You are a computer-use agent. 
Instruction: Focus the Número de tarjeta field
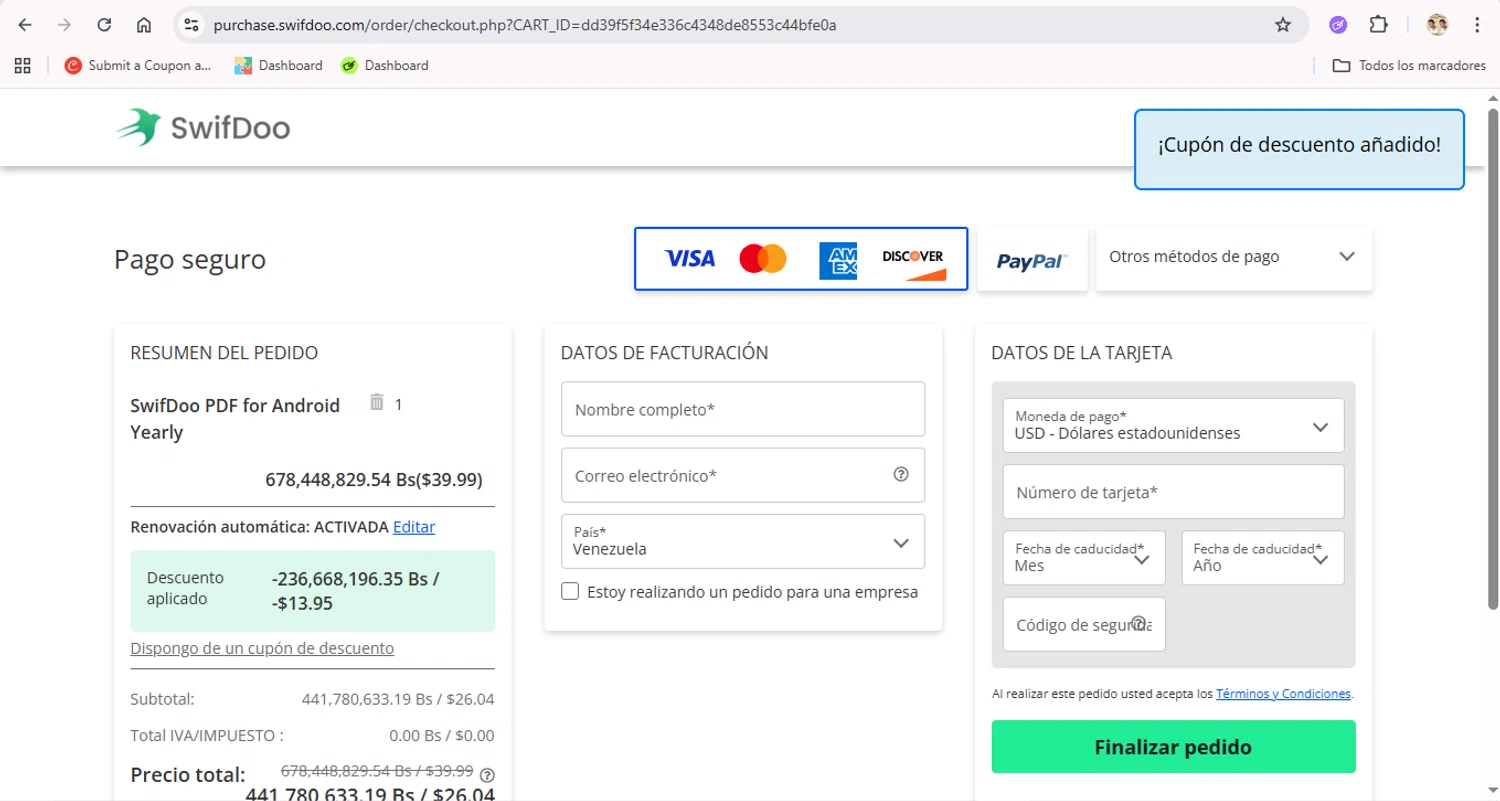point(1173,492)
